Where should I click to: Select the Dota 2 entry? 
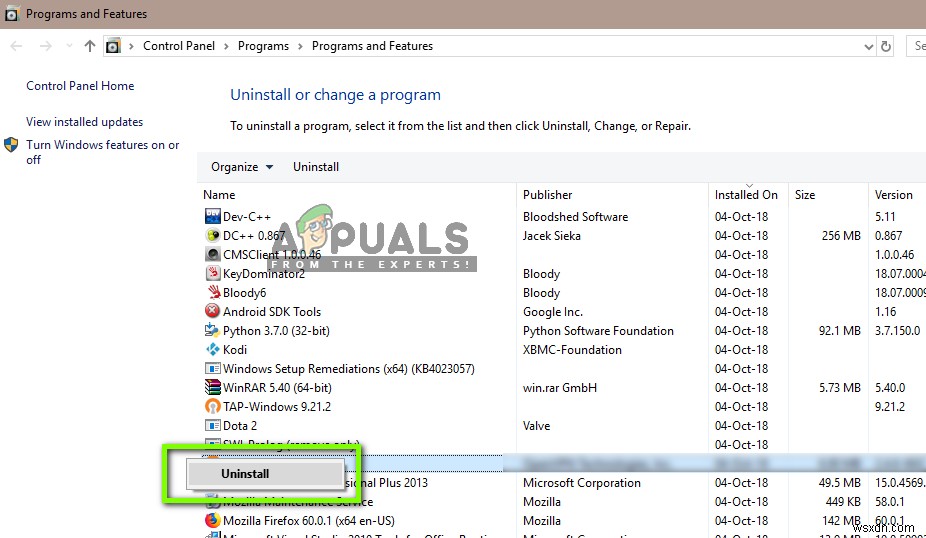pos(240,425)
